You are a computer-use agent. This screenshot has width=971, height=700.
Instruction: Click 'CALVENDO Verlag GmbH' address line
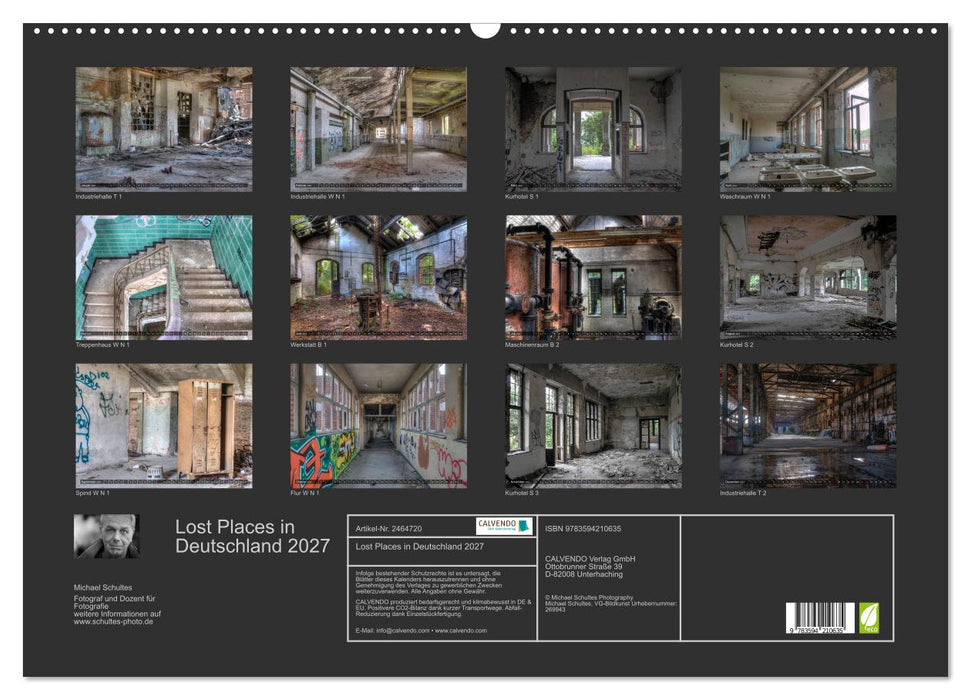[x=590, y=559]
